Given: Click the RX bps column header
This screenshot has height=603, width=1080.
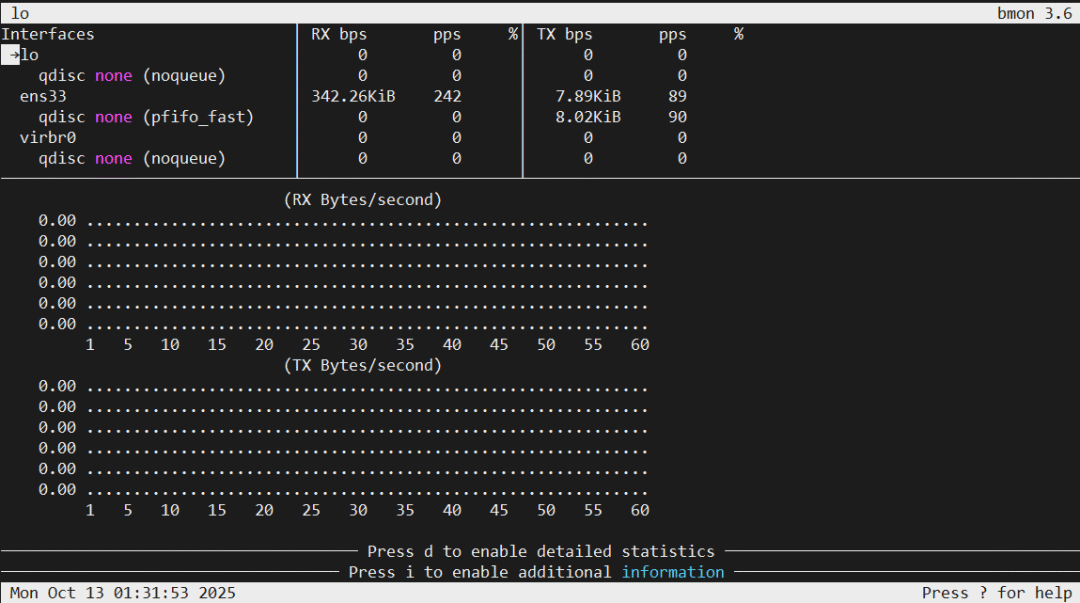Looking at the screenshot, I should pos(339,34).
